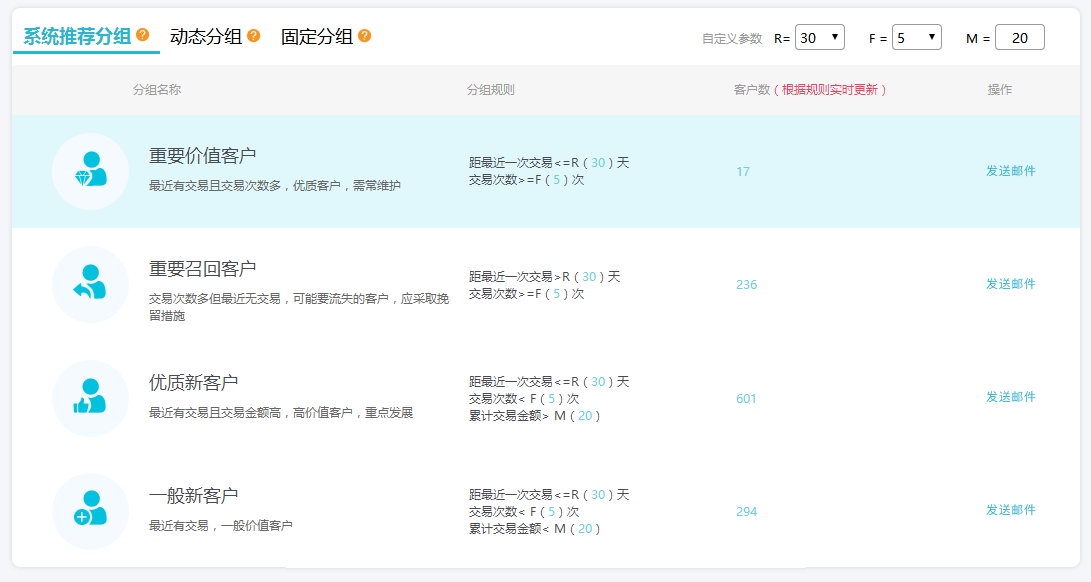Click the 优质新客户 thumbs-up user icon
Screen dimensions: 1091x582
point(90,398)
